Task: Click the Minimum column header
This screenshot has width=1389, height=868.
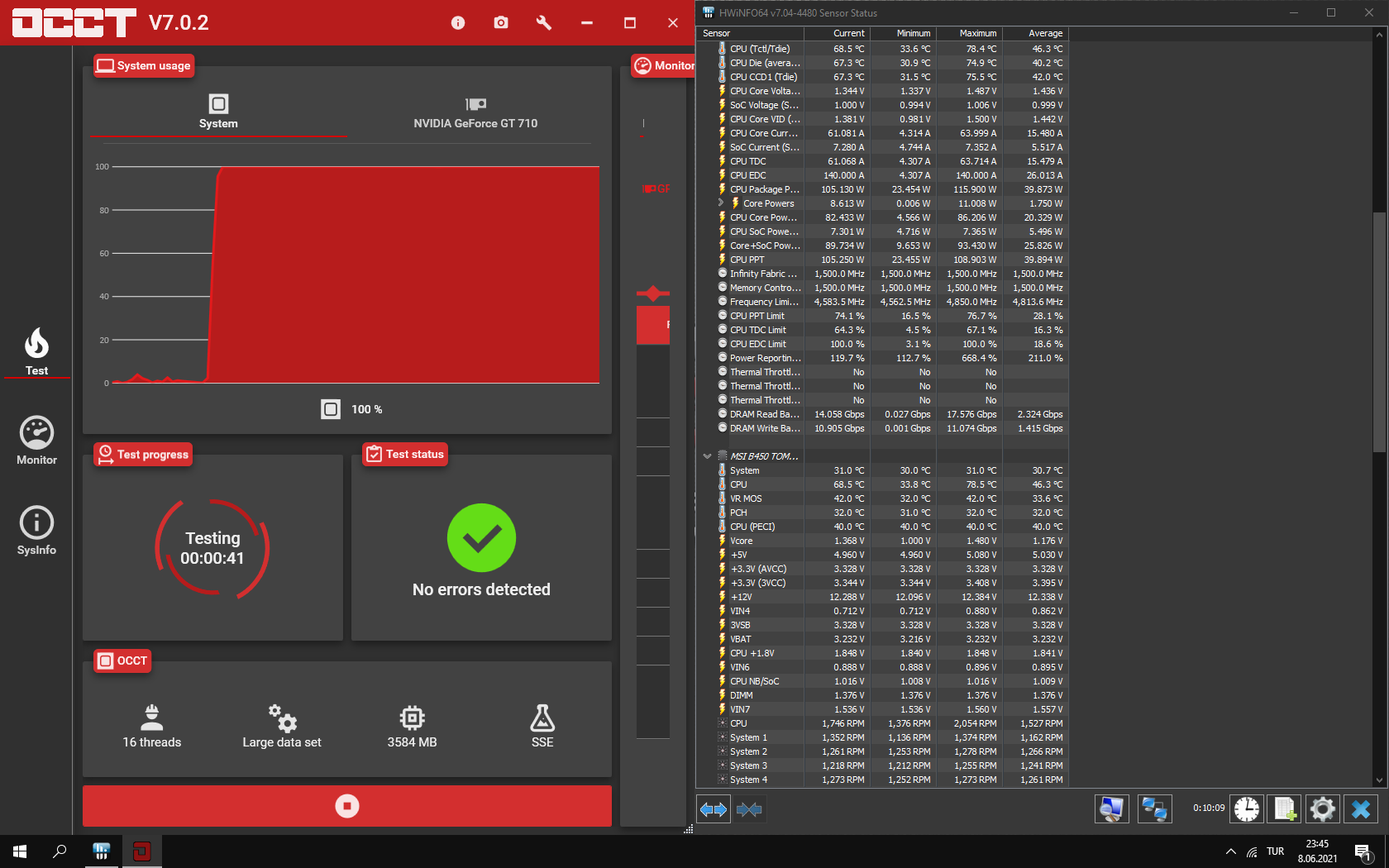Action: 903,33
